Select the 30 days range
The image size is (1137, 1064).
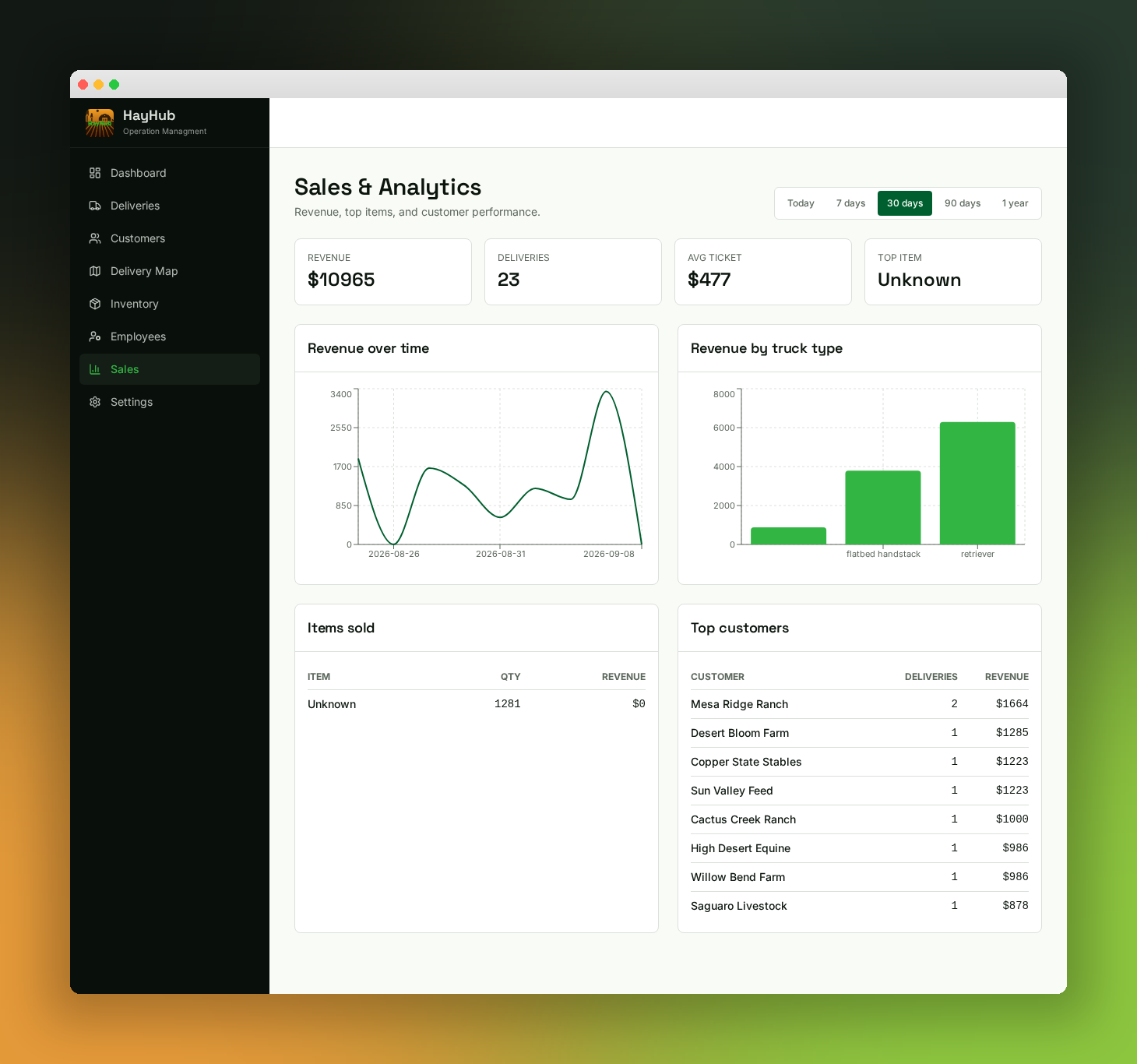(905, 203)
